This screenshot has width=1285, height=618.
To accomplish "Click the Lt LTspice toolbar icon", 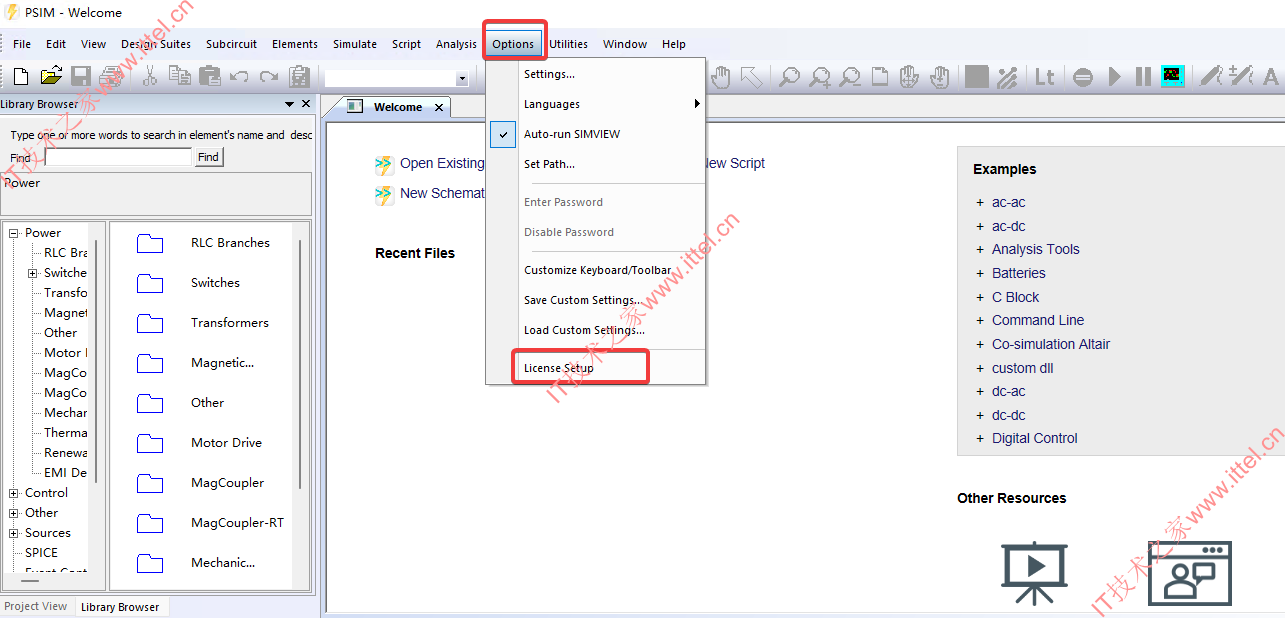I will coord(1045,76).
